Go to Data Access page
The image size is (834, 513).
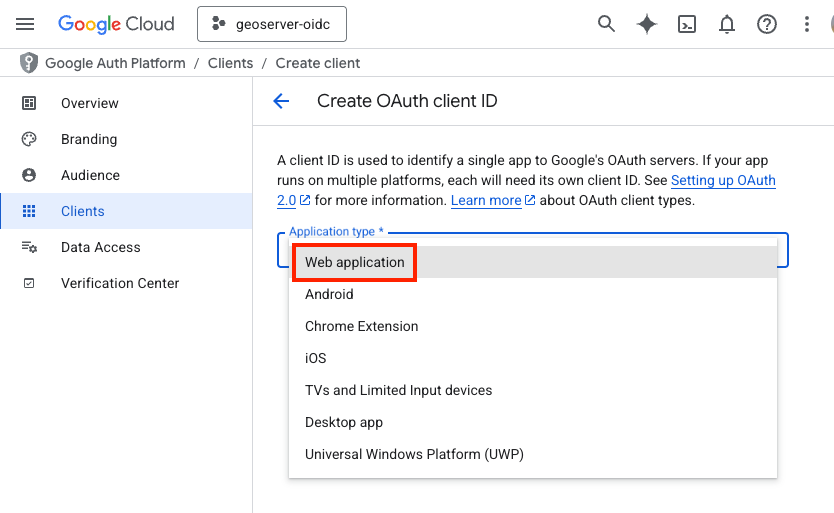[100, 247]
